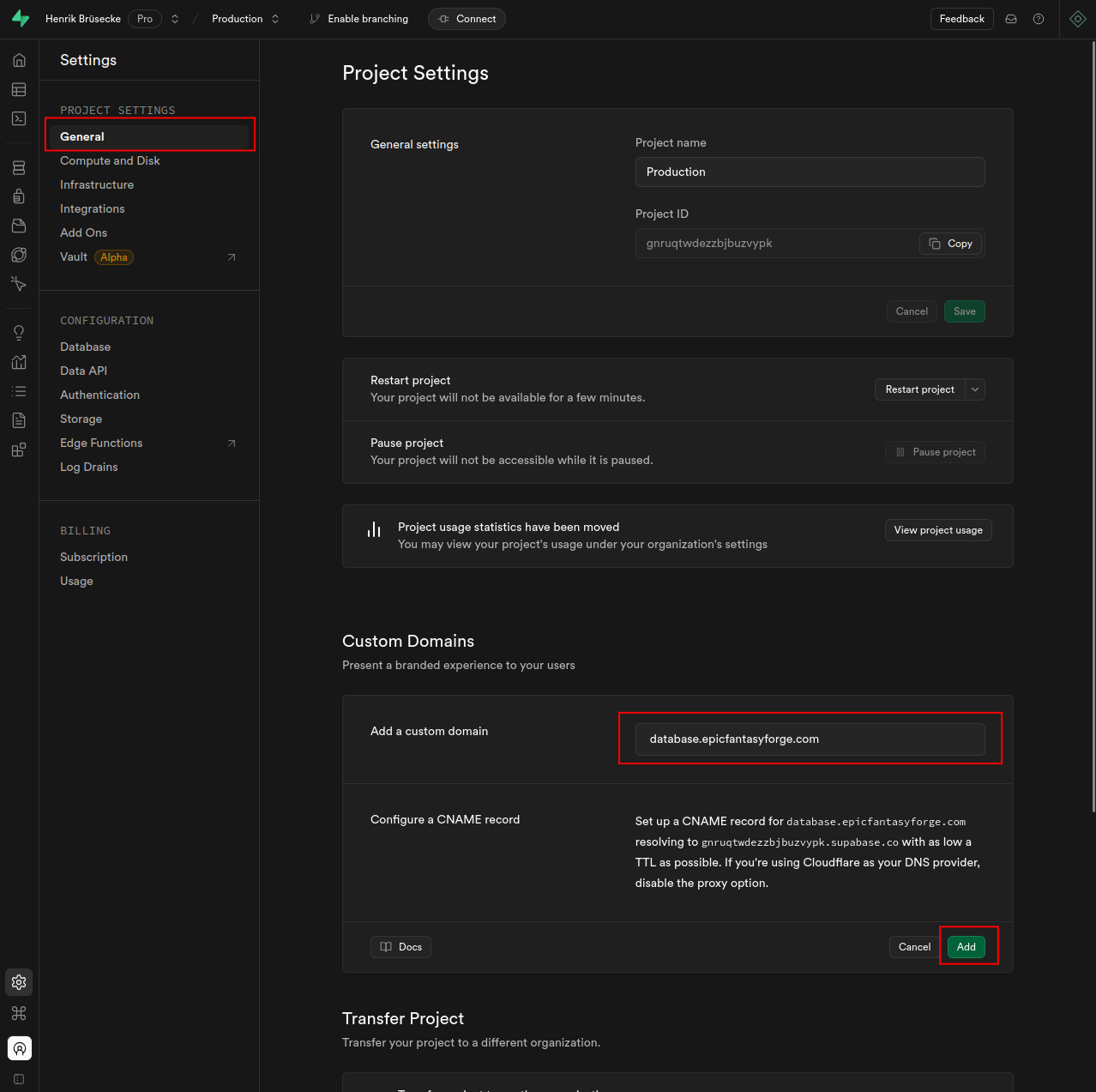Open Add Ons settings
The width and height of the screenshot is (1096, 1092).
(x=84, y=232)
